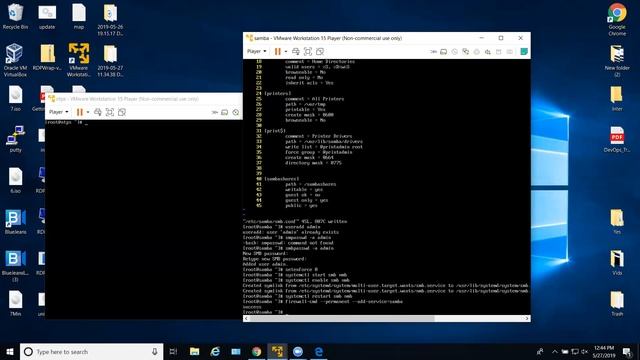The height and width of the screenshot is (360, 640).
Task: Click the horizontal scrollbar thumb in samba window
Action: (342, 318)
